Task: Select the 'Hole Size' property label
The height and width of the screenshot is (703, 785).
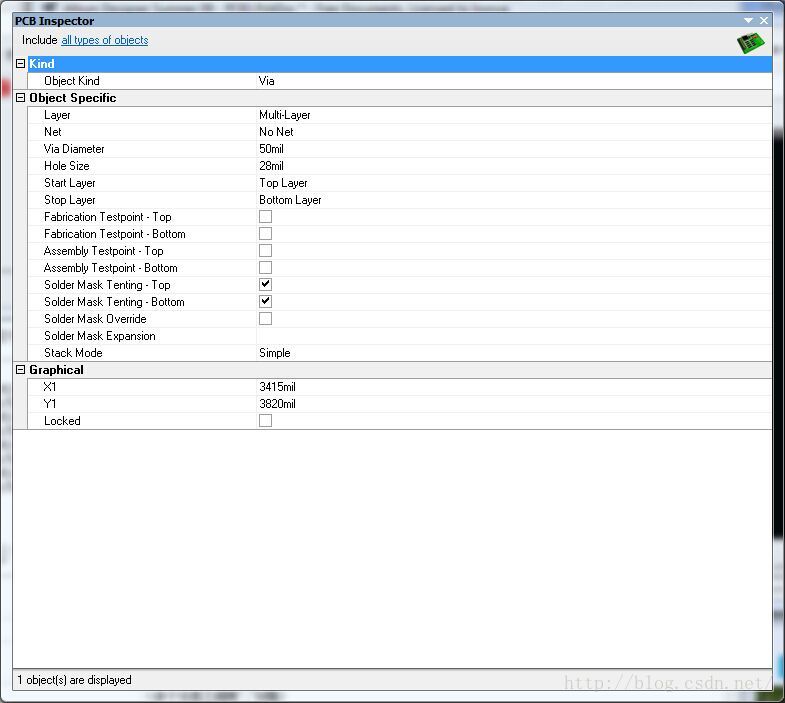Action: pyautogui.click(x=67, y=166)
